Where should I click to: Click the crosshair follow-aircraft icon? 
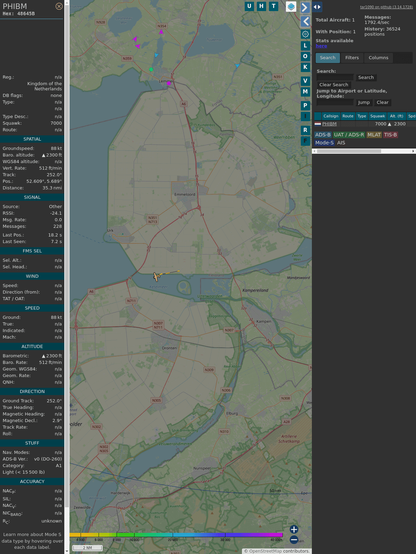click(x=305, y=34)
